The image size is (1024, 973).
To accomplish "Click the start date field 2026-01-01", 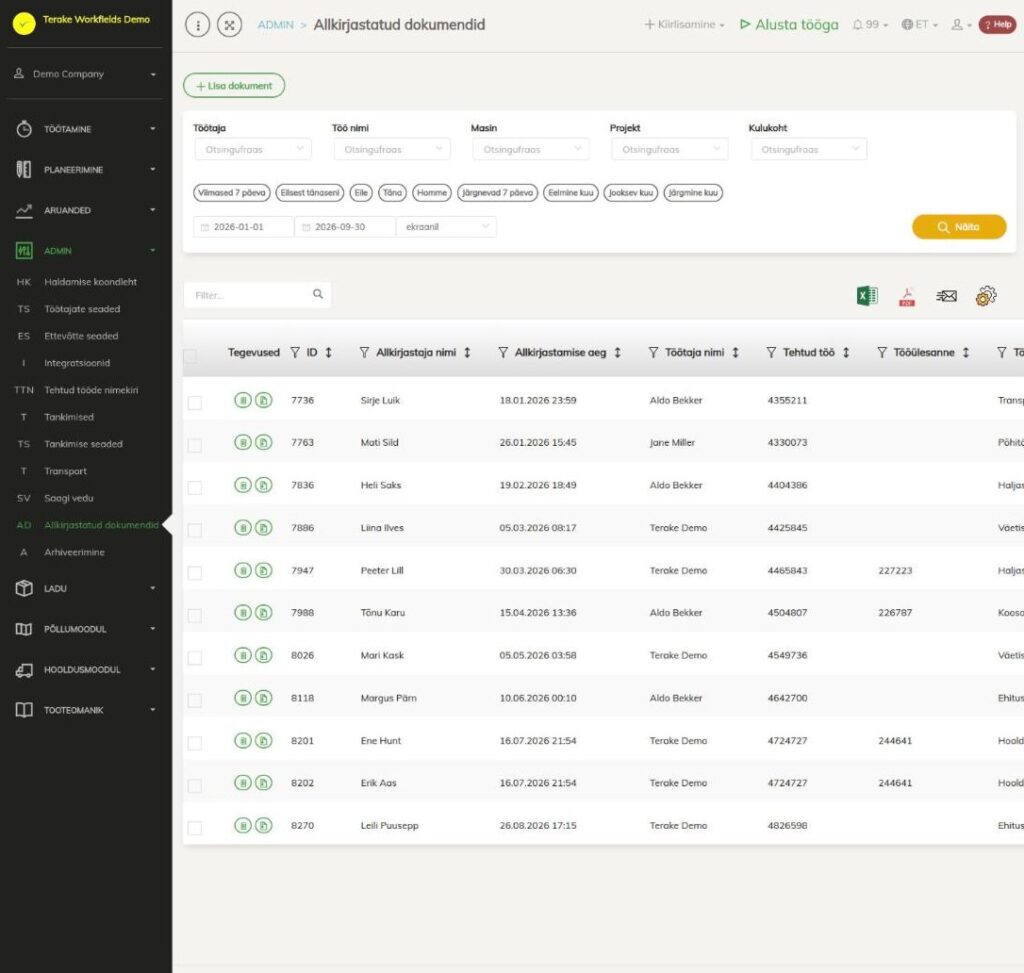I will (x=244, y=227).
